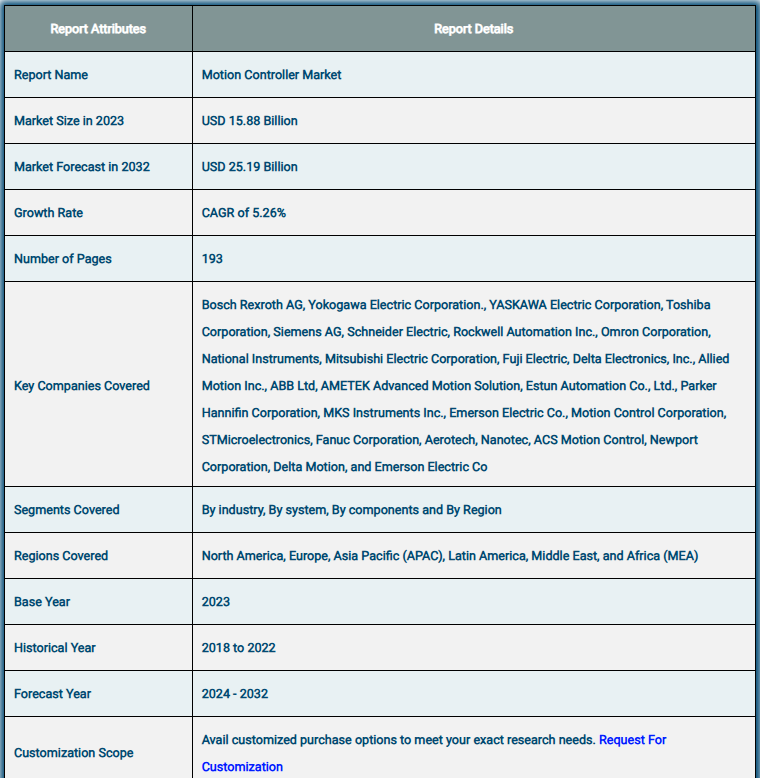Screen dimensions: 760x778
Task: Click the Avail customized purchase options sentence
Action: 398,740
